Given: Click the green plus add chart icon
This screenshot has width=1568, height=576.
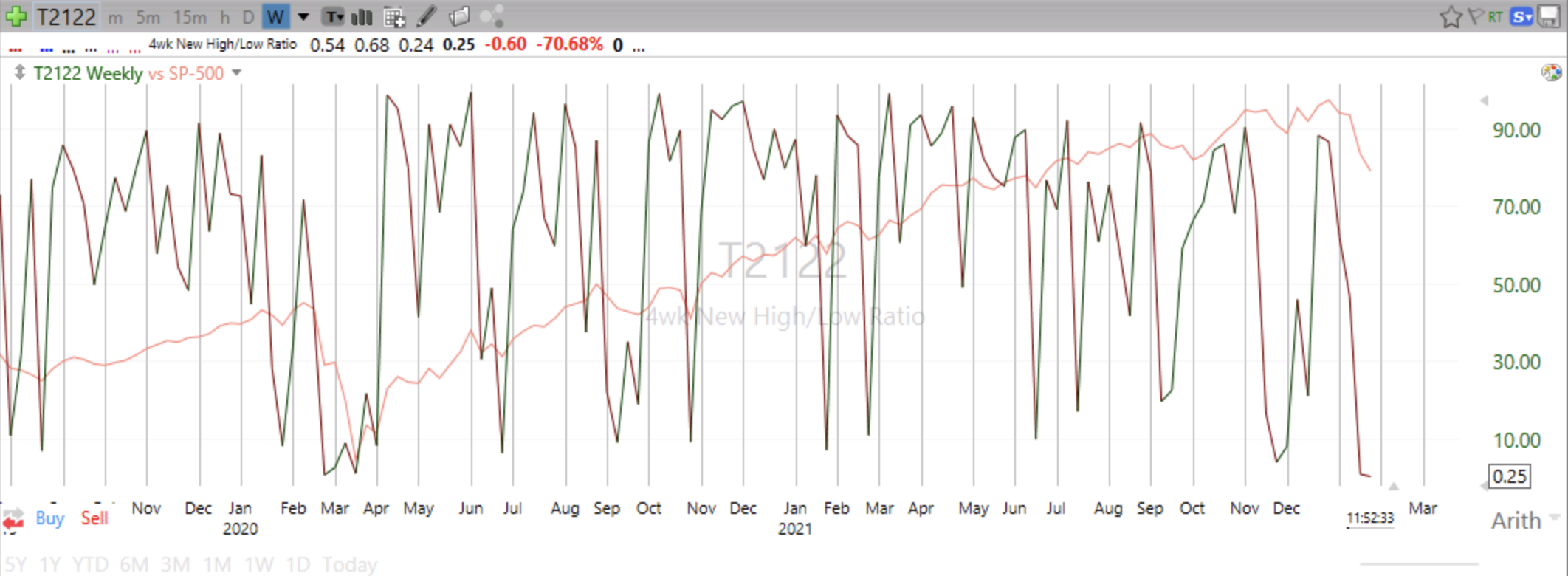Looking at the screenshot, I should pos(16,16).
